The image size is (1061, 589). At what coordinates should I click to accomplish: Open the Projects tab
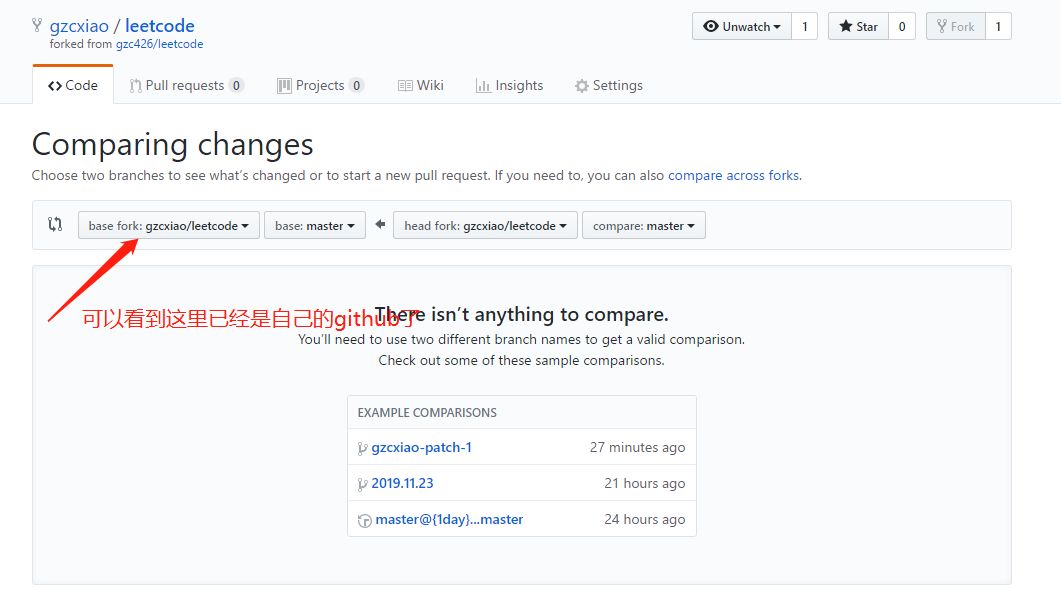321,85
